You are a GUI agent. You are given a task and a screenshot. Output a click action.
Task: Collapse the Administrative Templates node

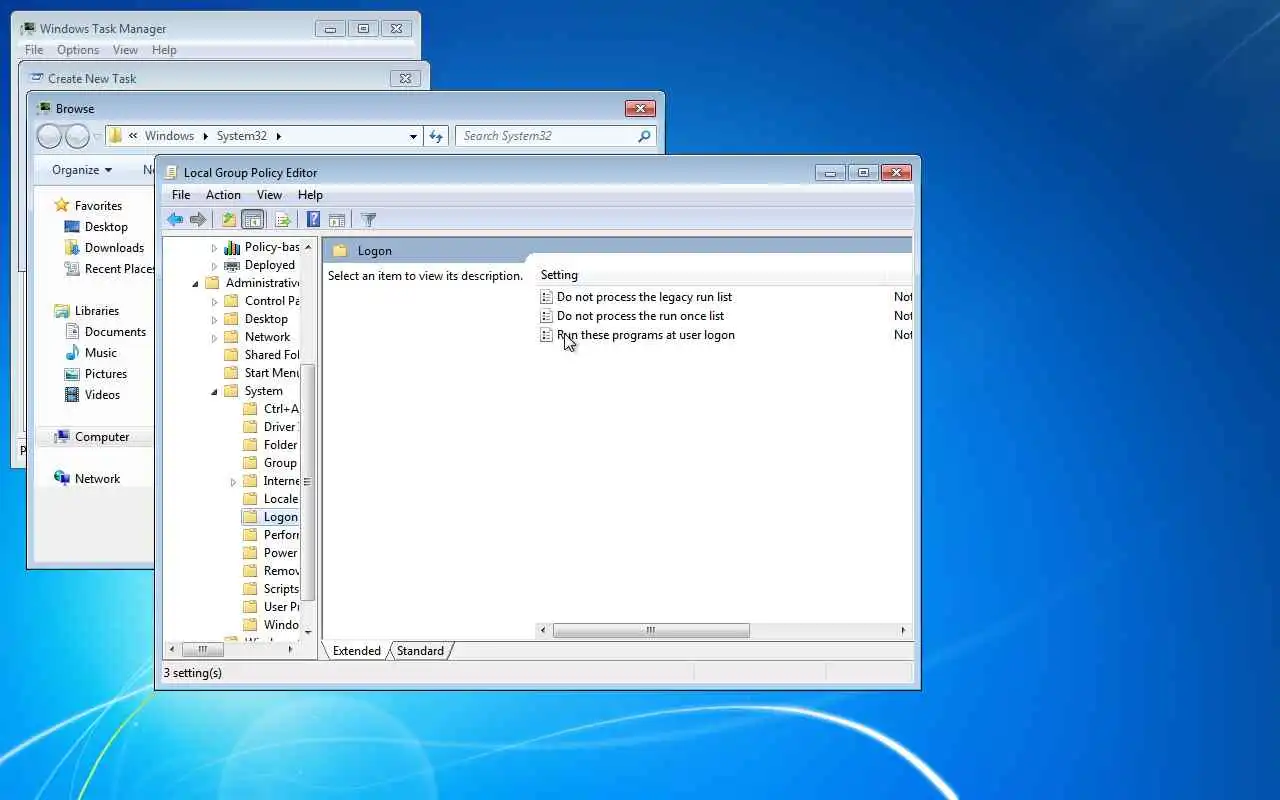(196, 283)
